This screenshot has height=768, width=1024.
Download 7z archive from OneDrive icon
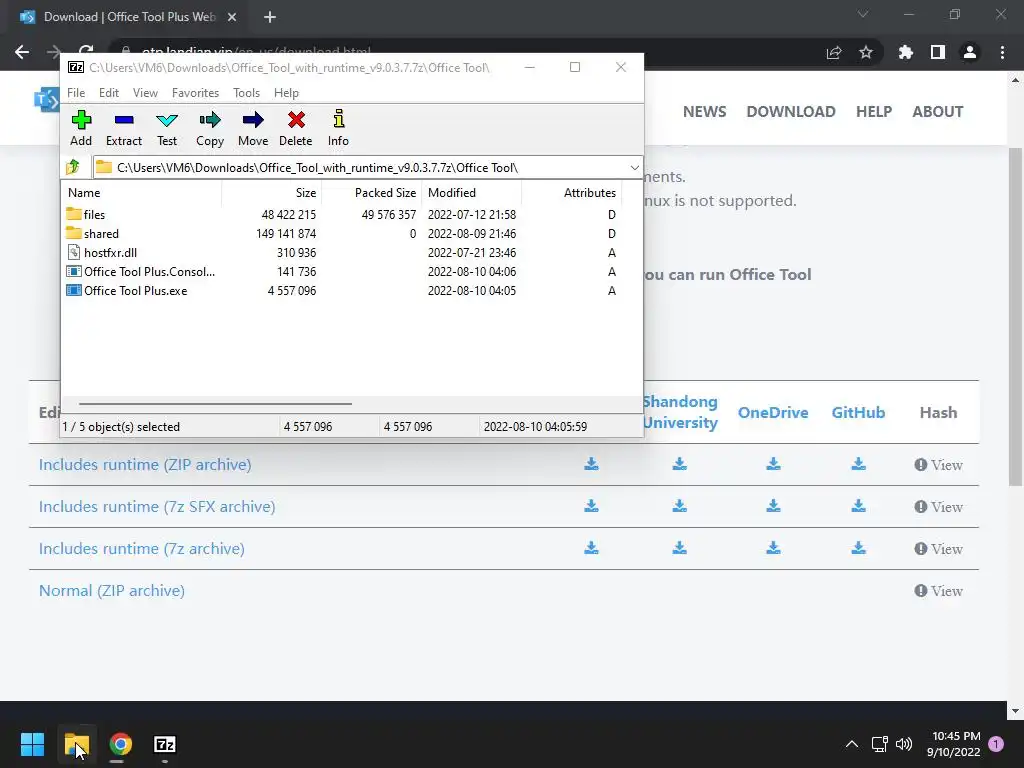click(x=773, y=548)
